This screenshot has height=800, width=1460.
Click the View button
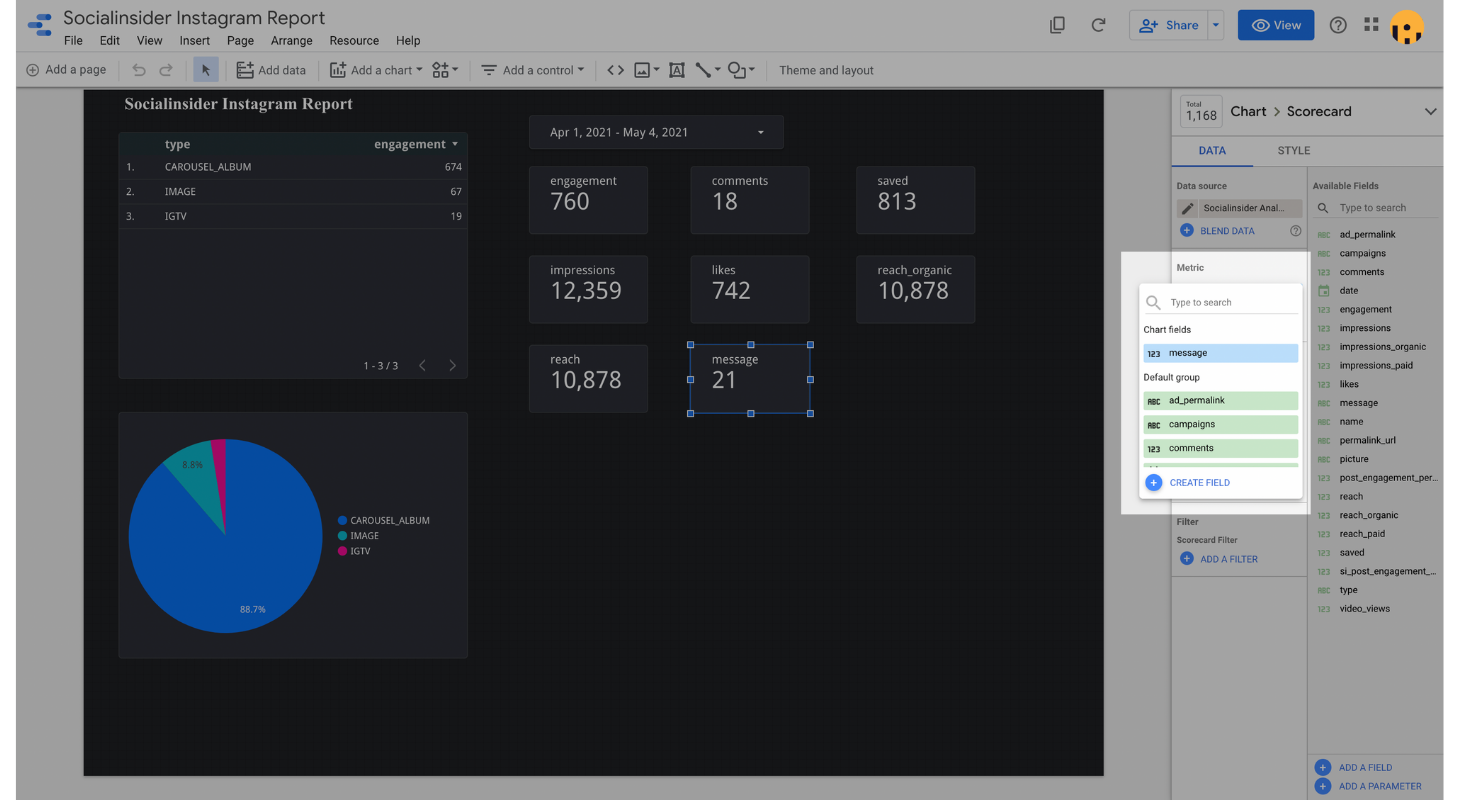[x=1275, y=25]
